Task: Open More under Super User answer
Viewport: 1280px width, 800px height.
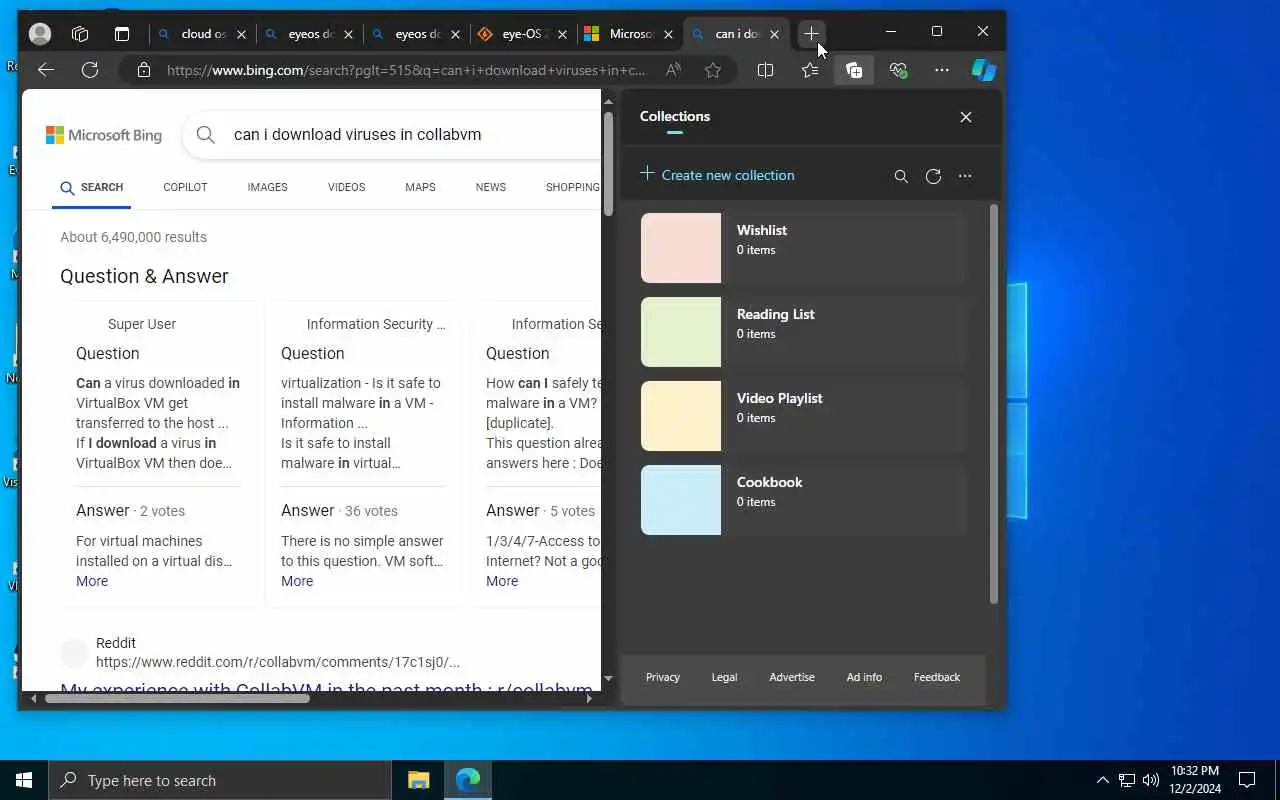Action: pos(92,581)
